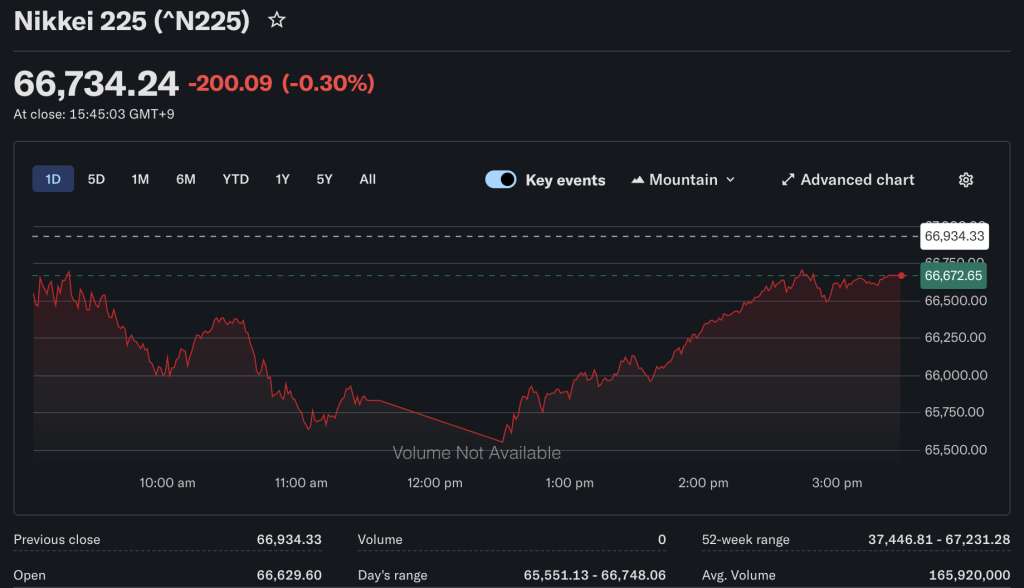Click the 10:00 am axis label

(x=167, y=483)
